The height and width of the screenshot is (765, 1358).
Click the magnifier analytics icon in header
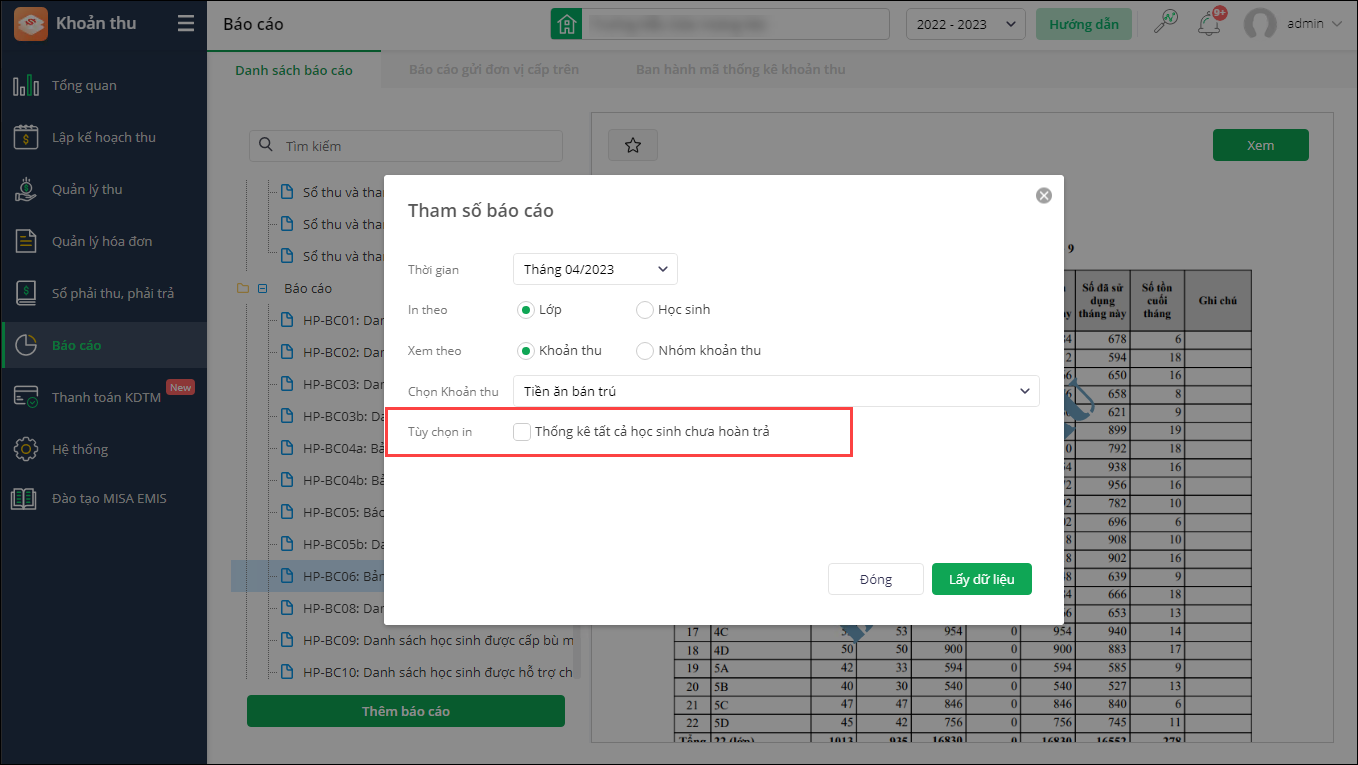pyautogui.click(x=1165, y=23)
